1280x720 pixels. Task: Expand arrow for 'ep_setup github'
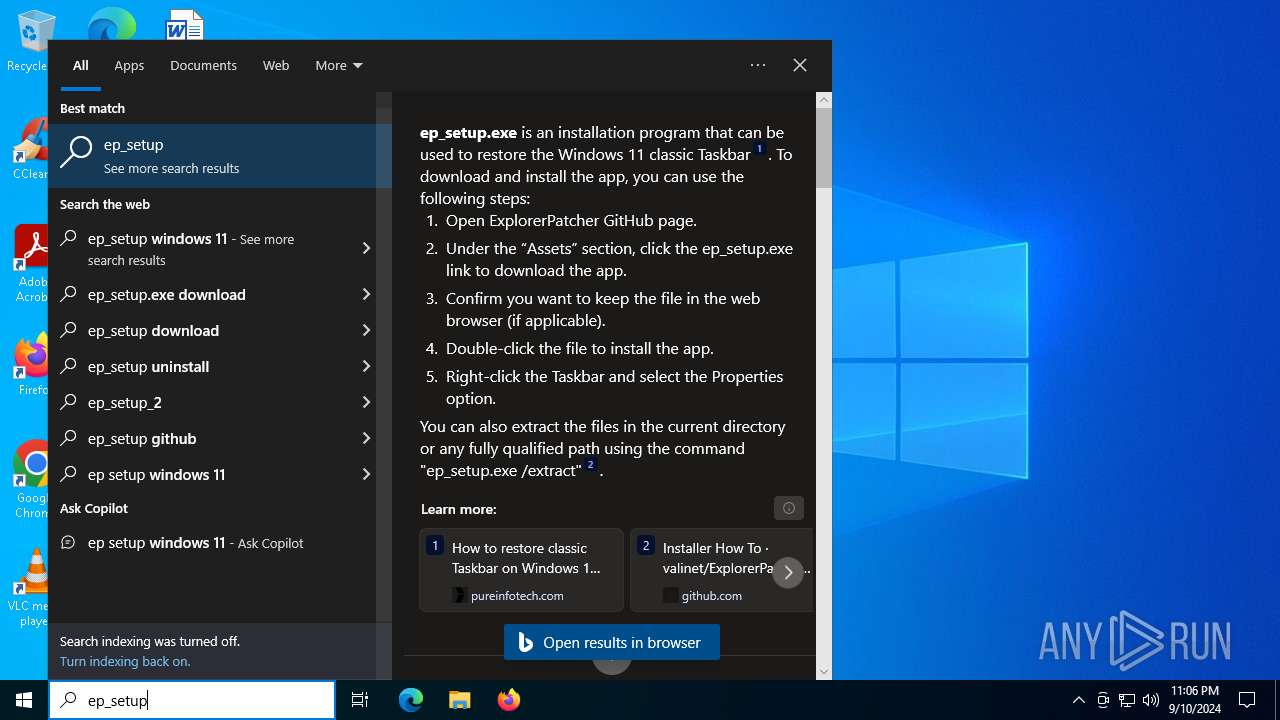click(366, 438)
